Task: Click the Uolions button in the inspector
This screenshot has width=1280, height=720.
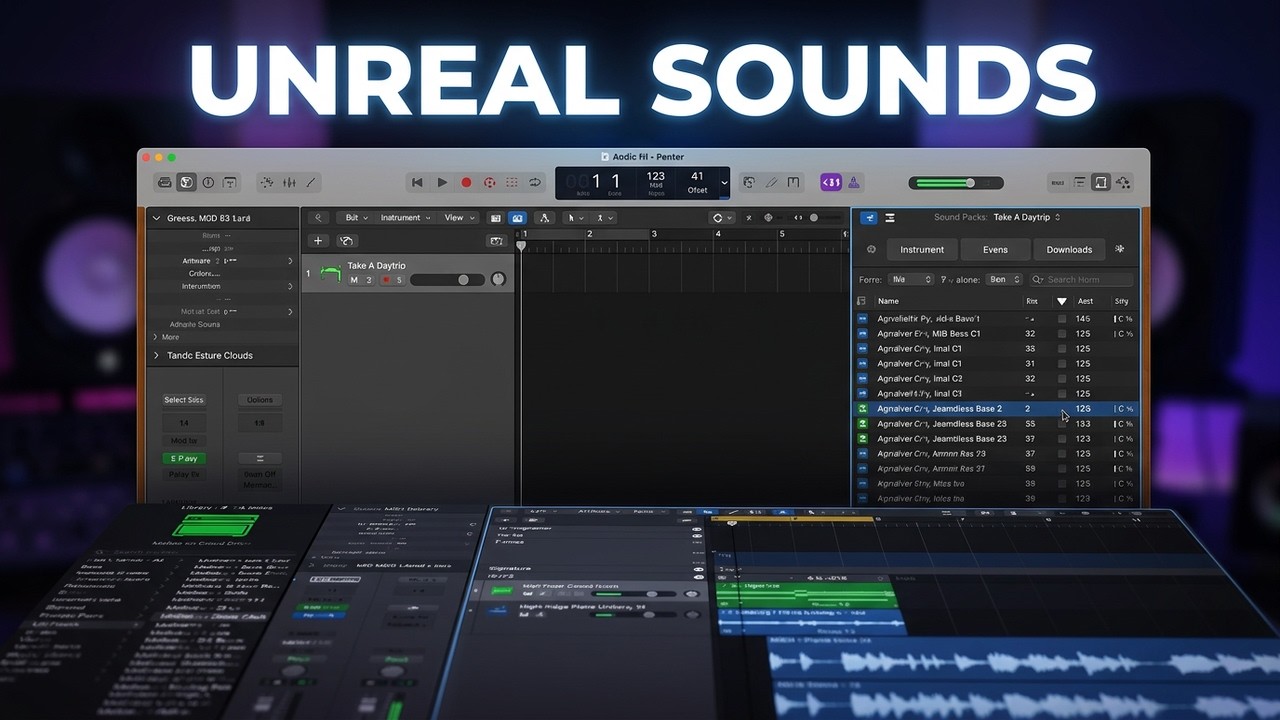Action: click(x=260, y=400)
